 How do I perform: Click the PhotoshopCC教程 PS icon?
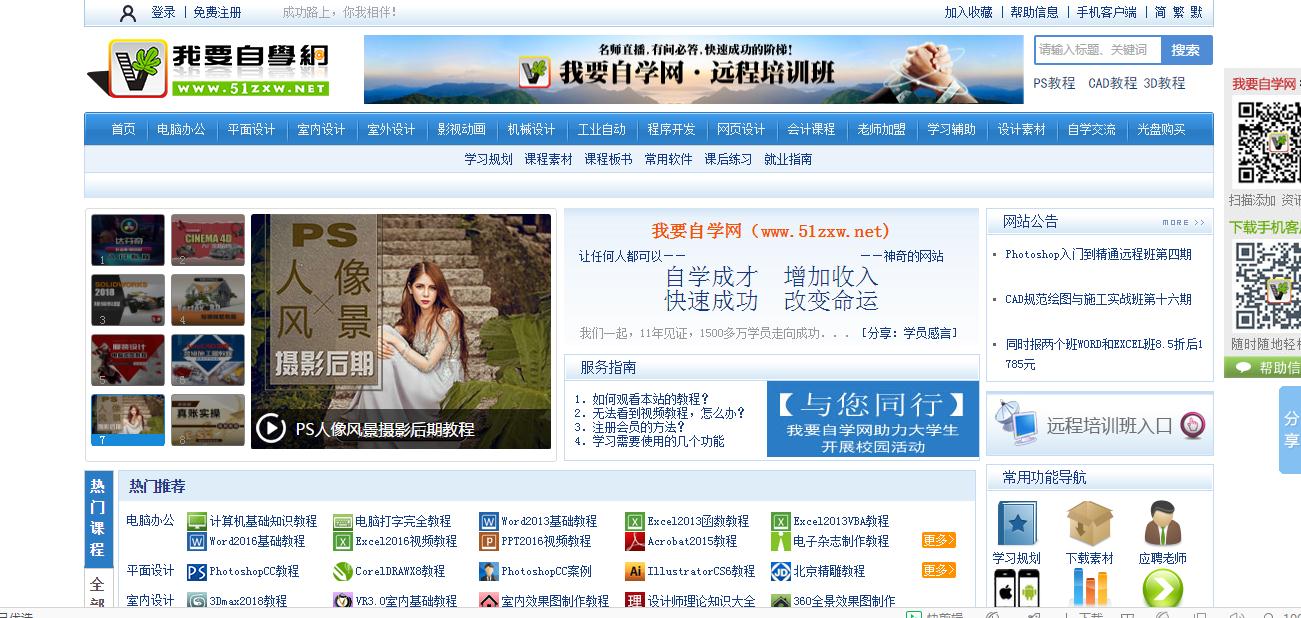click(197, 572)
